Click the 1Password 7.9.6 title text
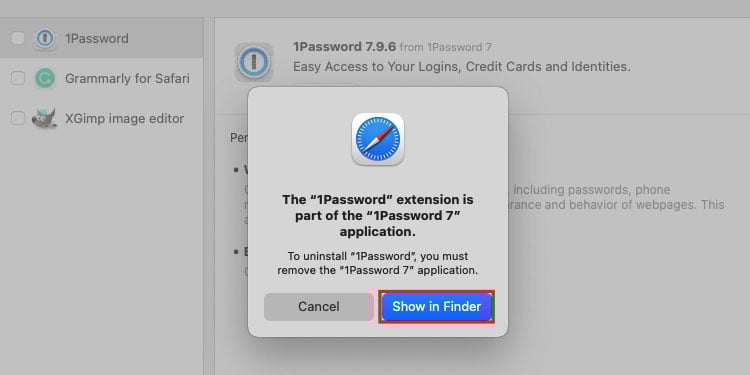 [x=344, y=47]
